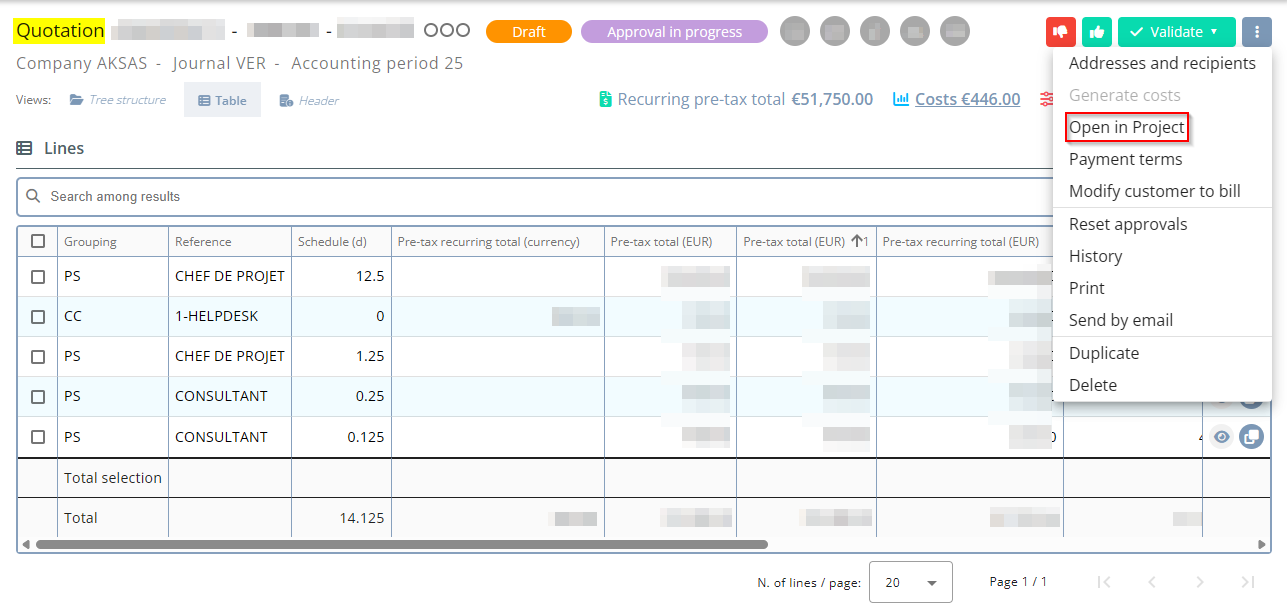This screenshot has height=613, width=1287.
Task: Click the eye icon on last CONSULTANT row
Action: click(1221, 437)
